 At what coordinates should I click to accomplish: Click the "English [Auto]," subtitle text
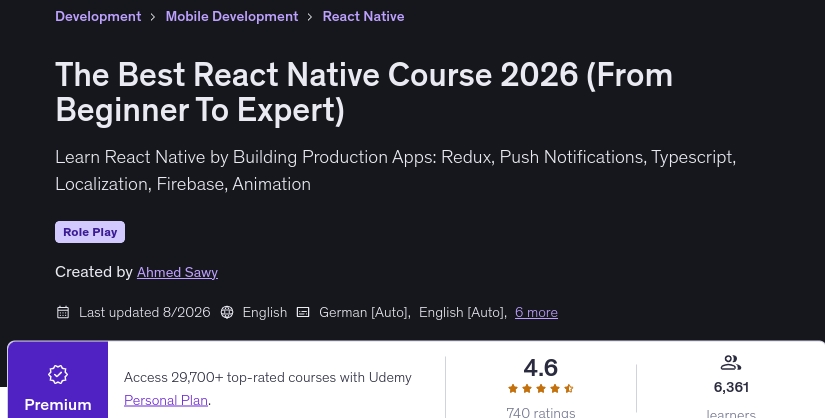463,312
